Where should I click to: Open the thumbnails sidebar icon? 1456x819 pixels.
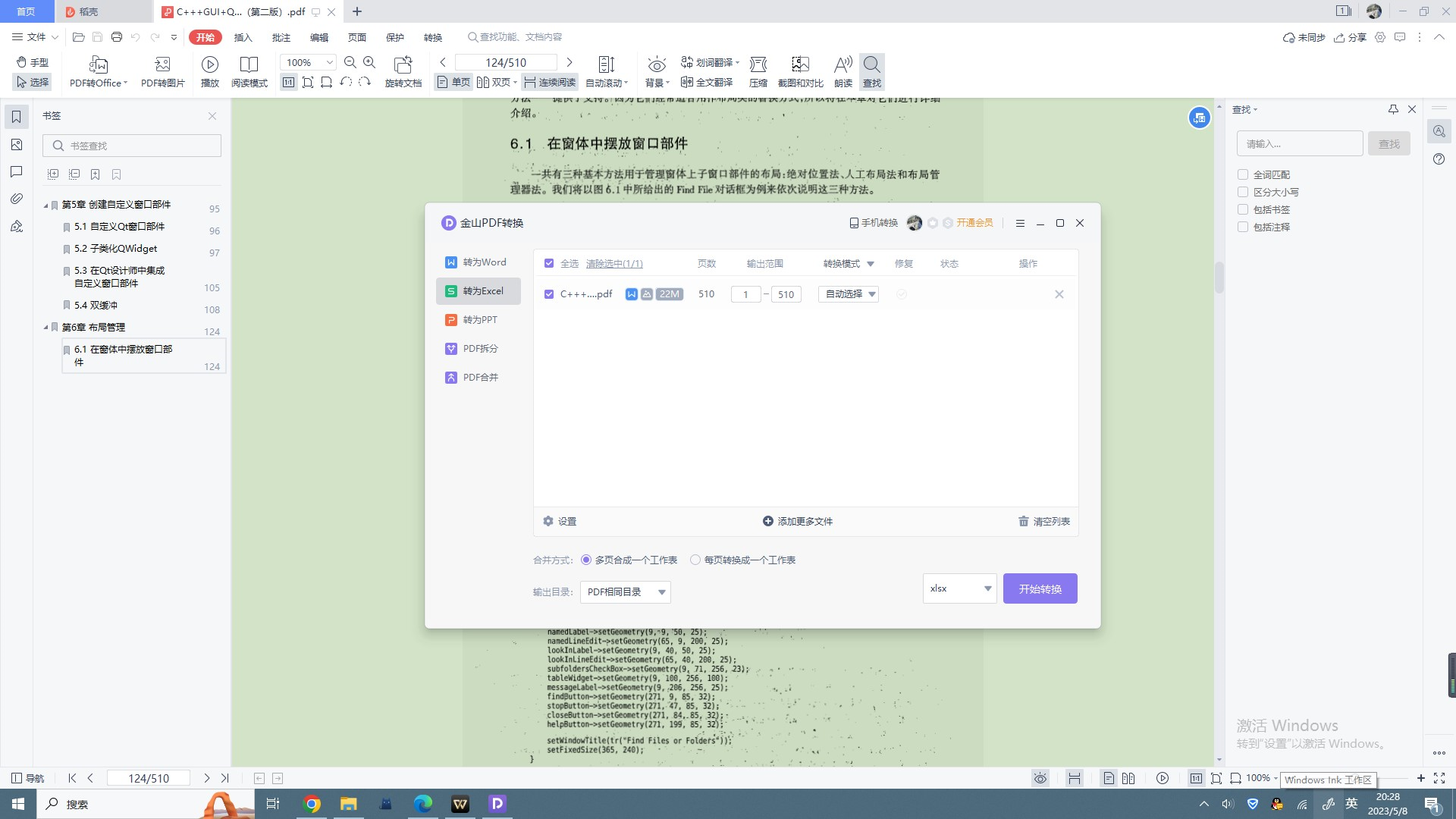pos(16,144)
